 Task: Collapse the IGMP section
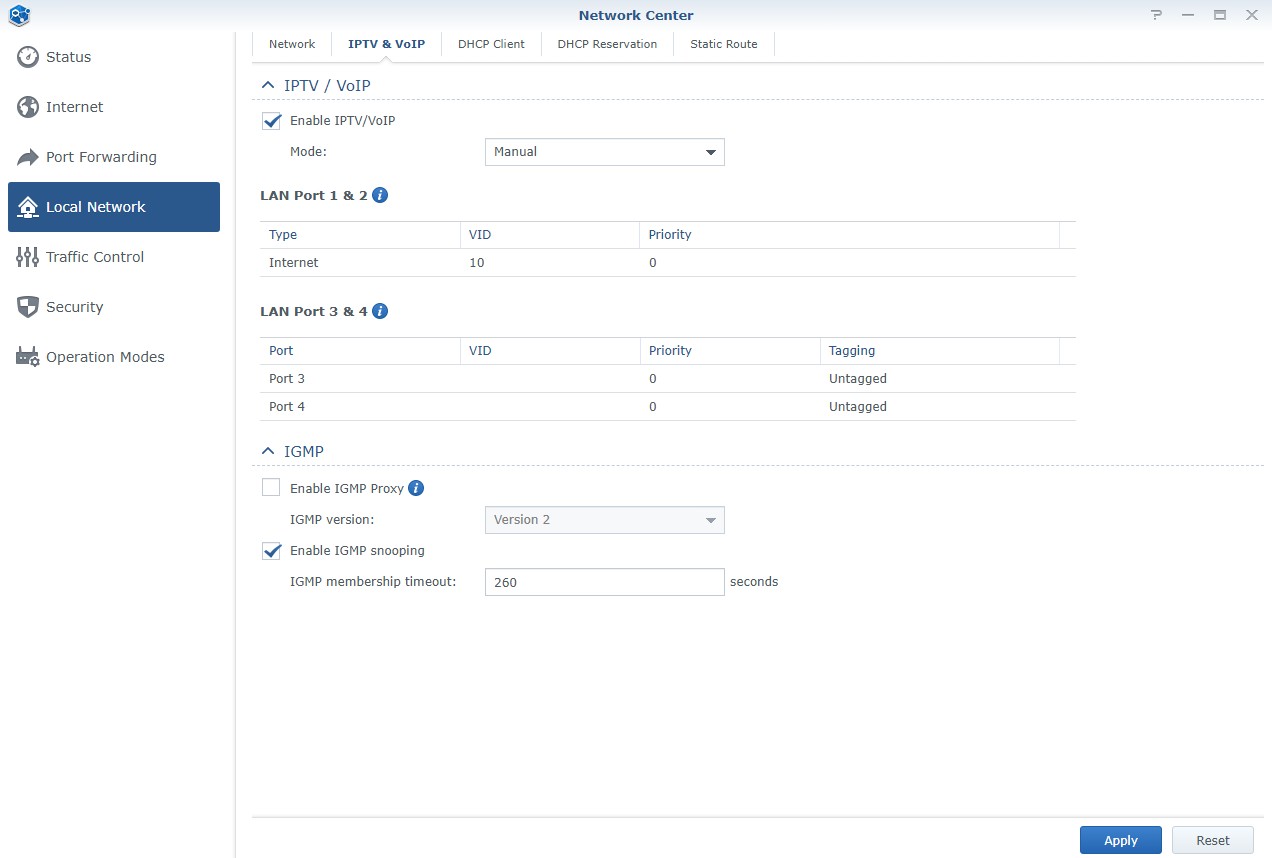point(267,452)
